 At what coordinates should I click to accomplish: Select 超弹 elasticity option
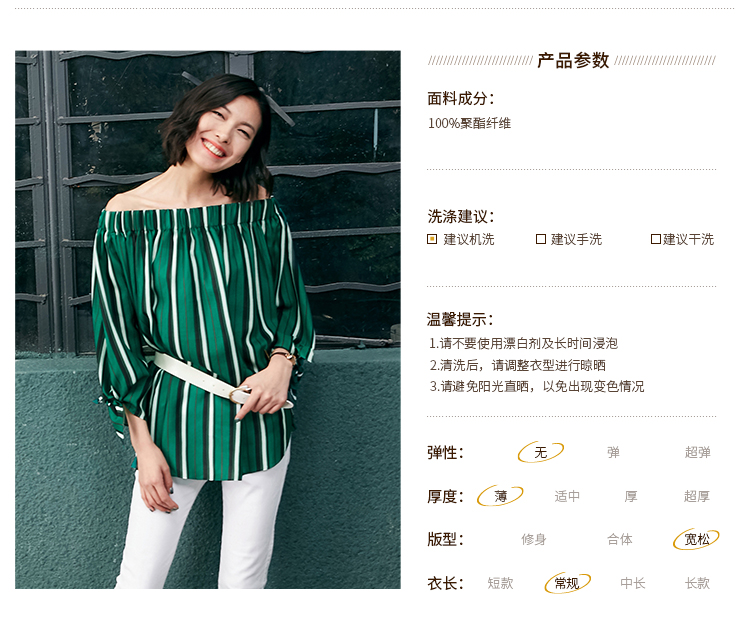click(697, 452)
